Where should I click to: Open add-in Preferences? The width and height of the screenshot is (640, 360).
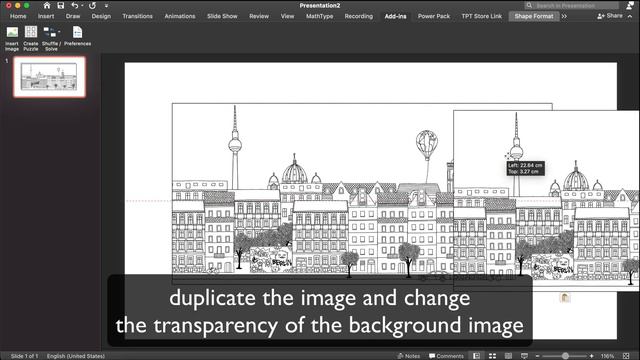(78, 36)
